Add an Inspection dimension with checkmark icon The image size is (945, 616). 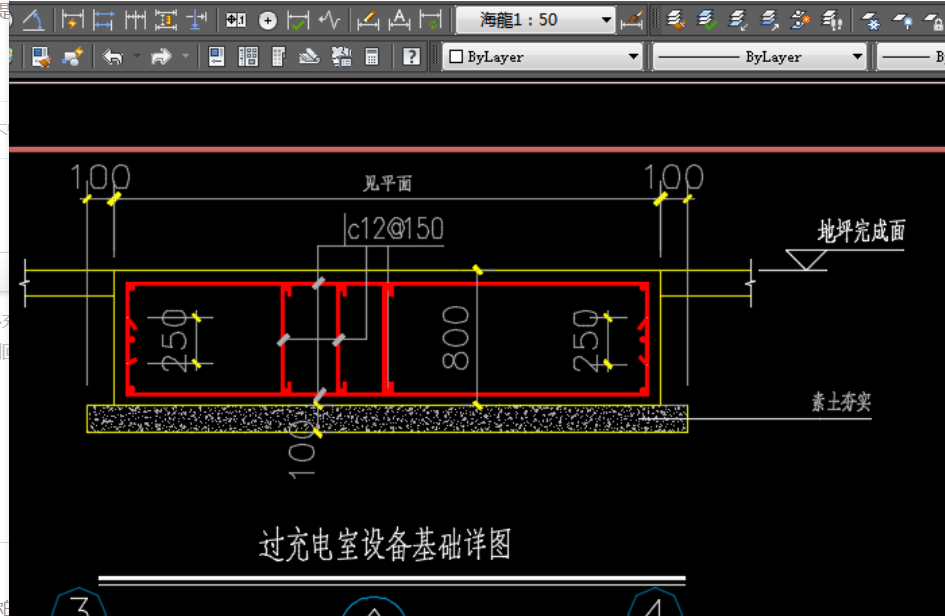[x=298, y=20]
